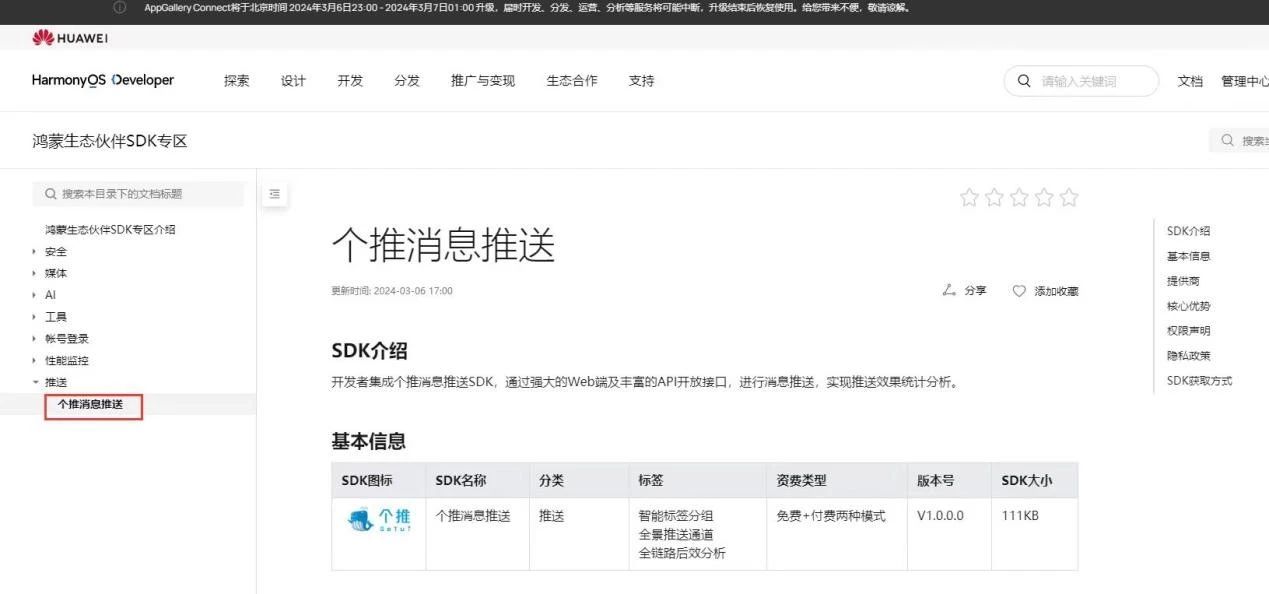Image resolution: width=1269 pixels, height=594 pixels.
Task: Click the share icon
Action: click(949, 290)
